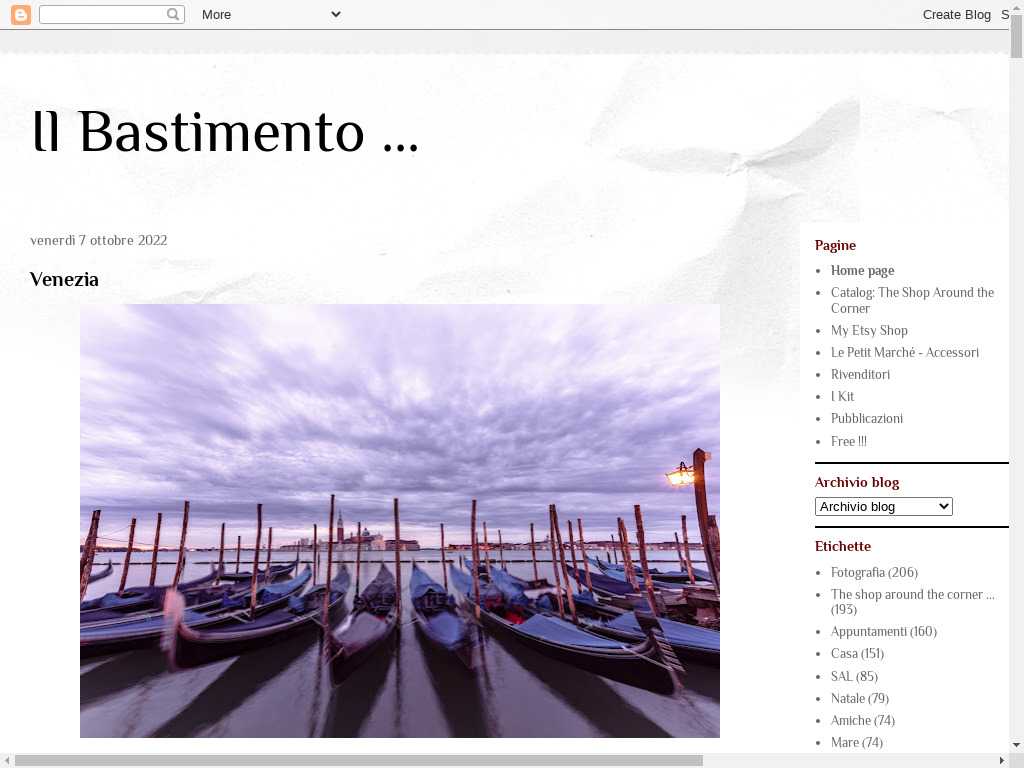Open the Il Bastimento blog title
The image size is (1024, 768).
point(225,132)
